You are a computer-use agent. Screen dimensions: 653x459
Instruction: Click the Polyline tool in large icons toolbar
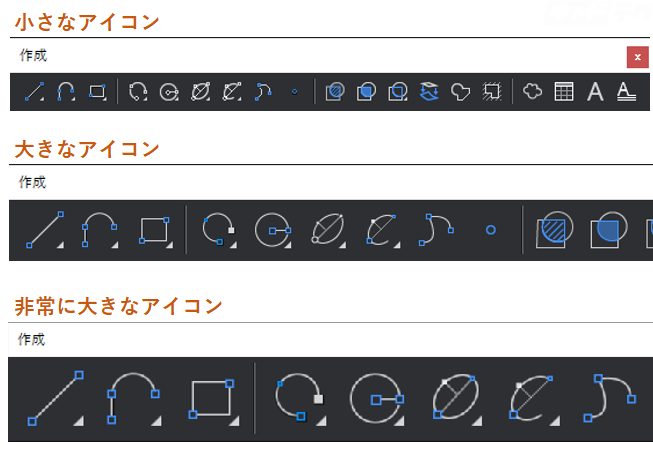[99, 230]
